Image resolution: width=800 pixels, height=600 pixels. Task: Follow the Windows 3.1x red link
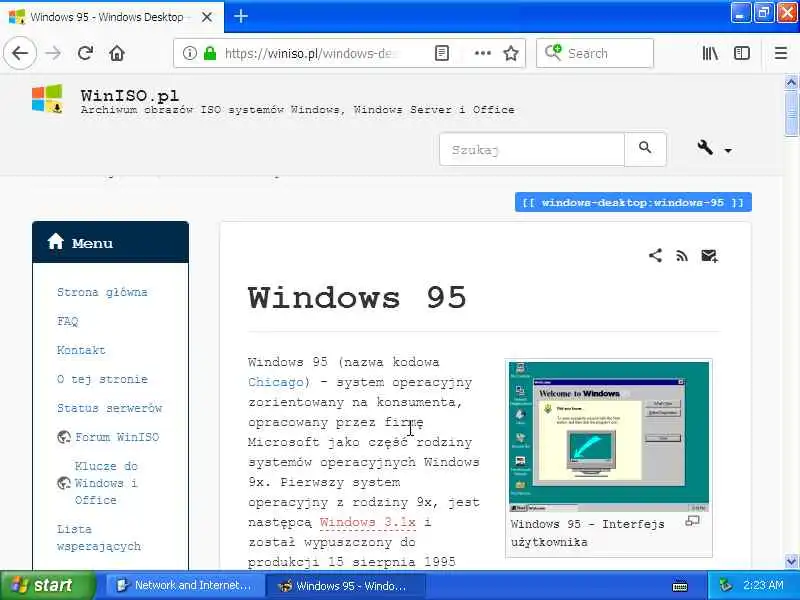tap(367, 522)
